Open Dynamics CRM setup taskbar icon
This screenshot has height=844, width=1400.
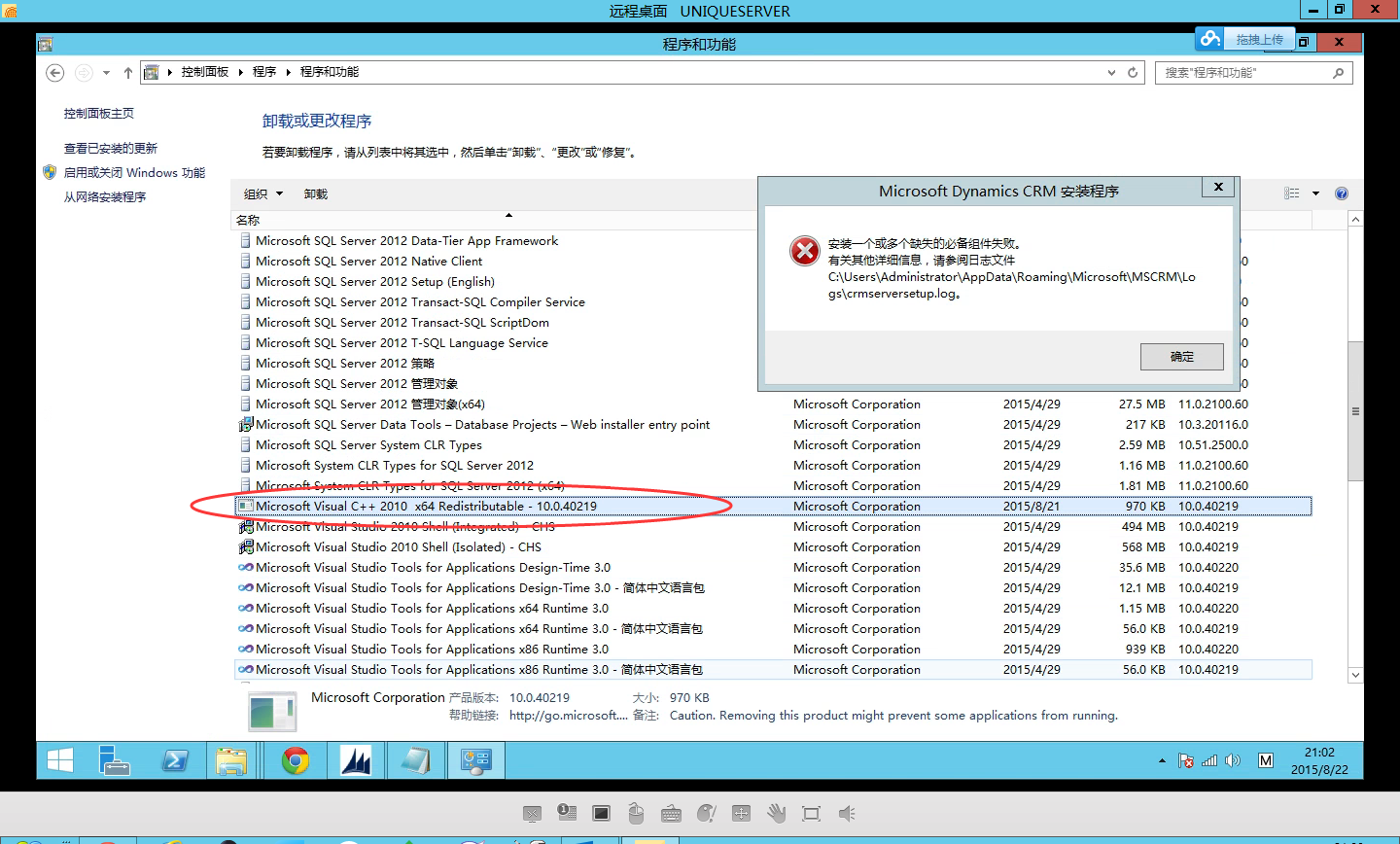tap(356, 760)
